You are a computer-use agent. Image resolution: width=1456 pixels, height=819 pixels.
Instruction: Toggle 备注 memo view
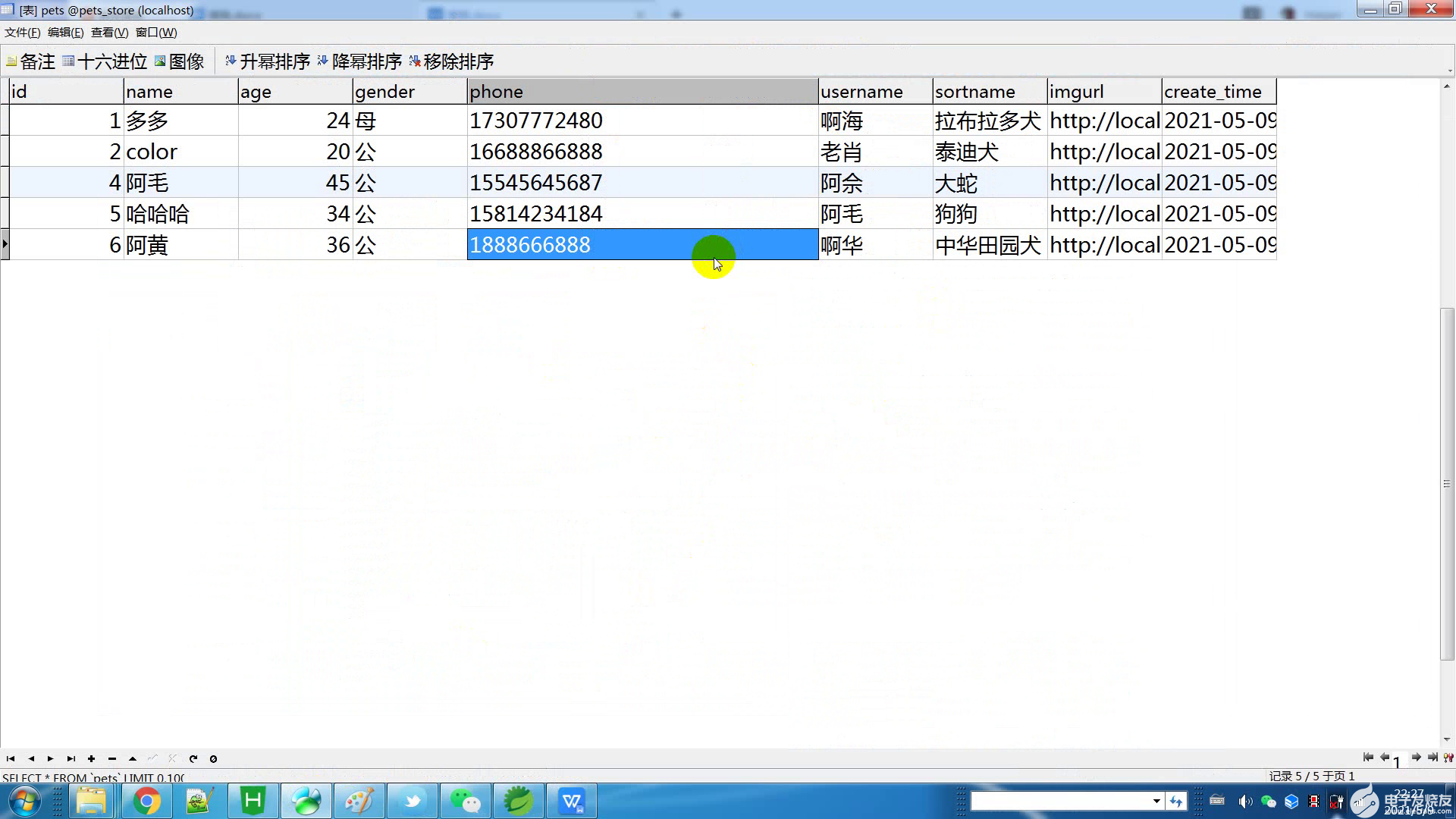tap(30, 61)
